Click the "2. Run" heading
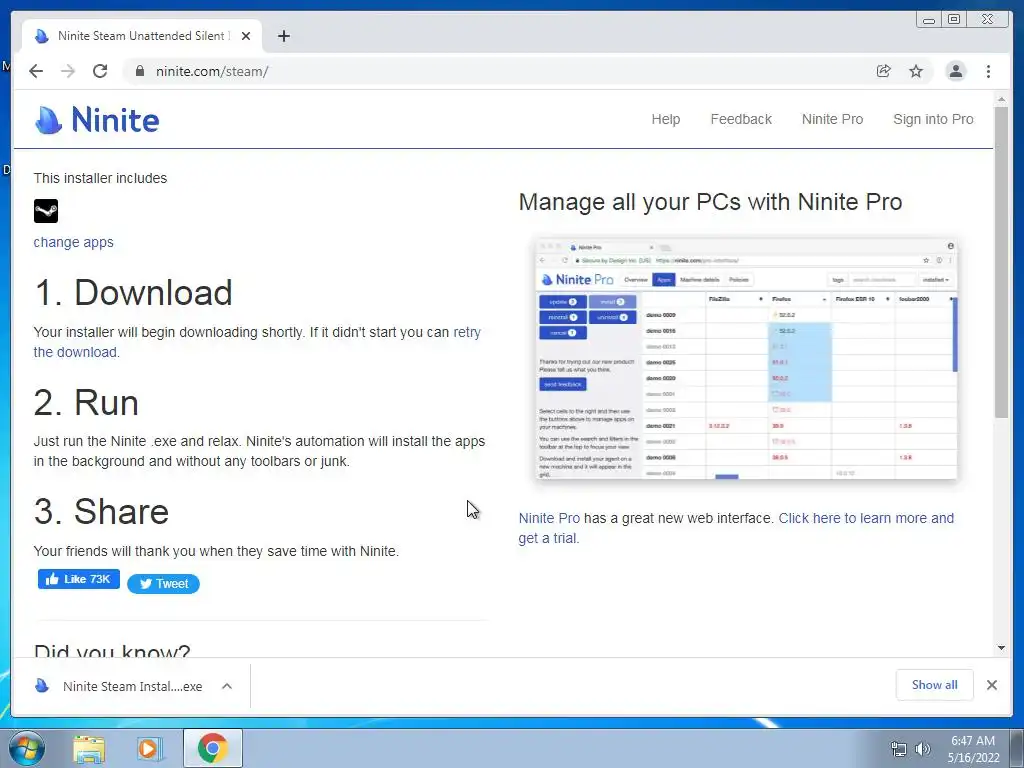This screenshot has width=1024, height=768. pyautogui.click(x=86, y=402)
